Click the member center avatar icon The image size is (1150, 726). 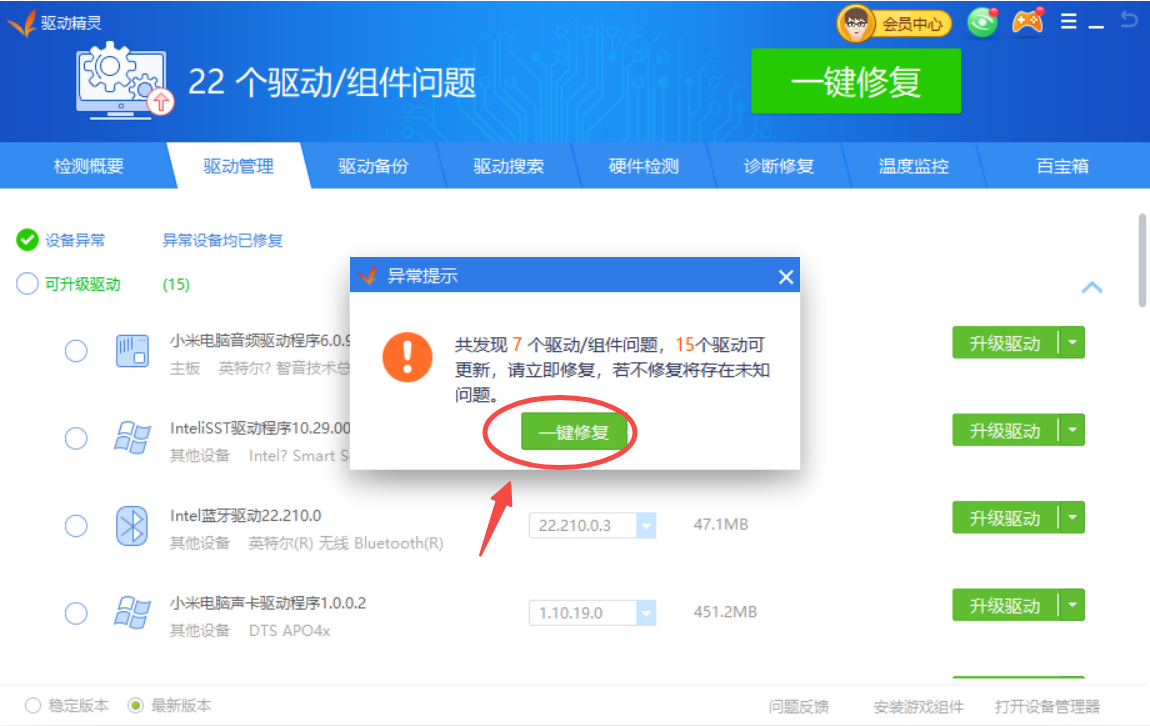pyautogui.click(x=856, y=24)
